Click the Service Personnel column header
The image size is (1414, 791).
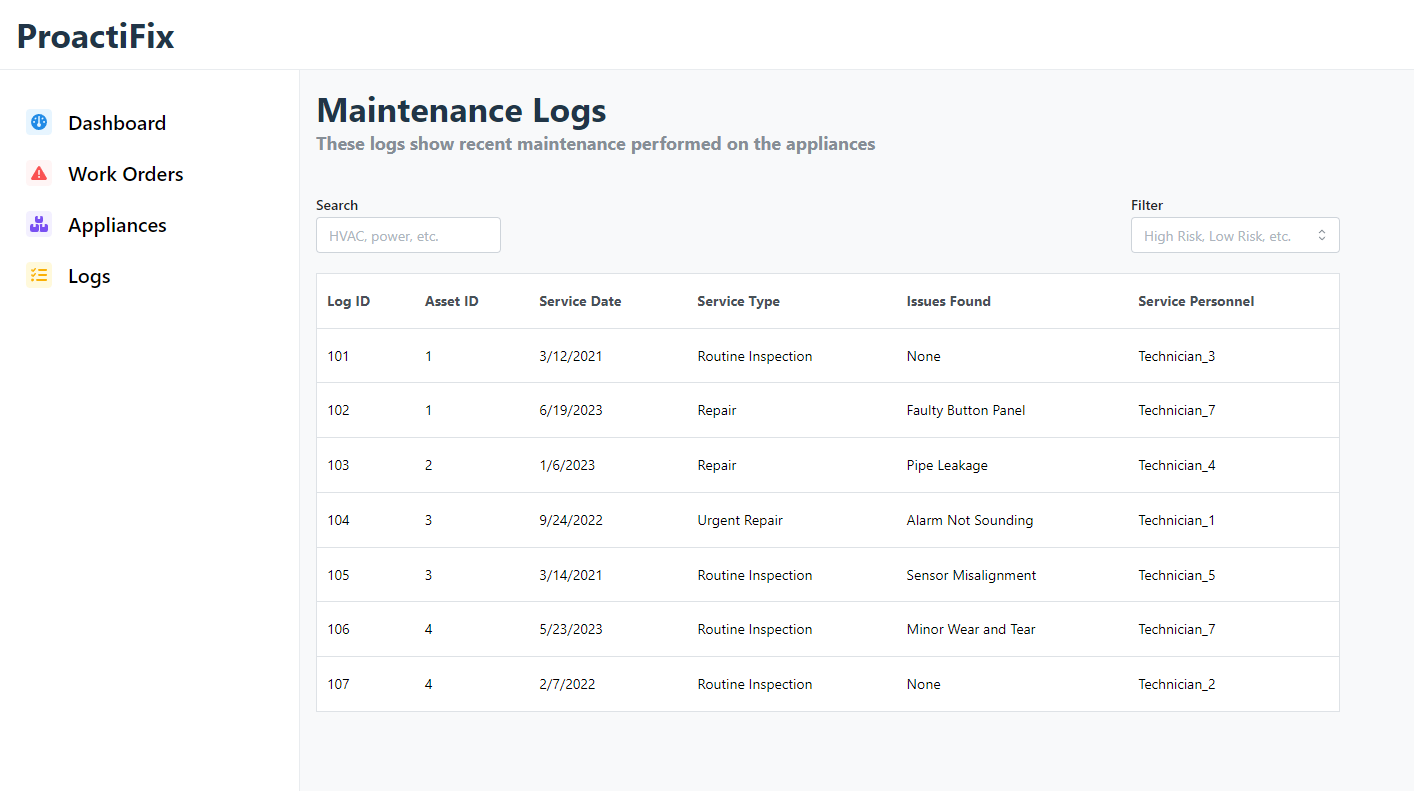[x=1196, y=301]
